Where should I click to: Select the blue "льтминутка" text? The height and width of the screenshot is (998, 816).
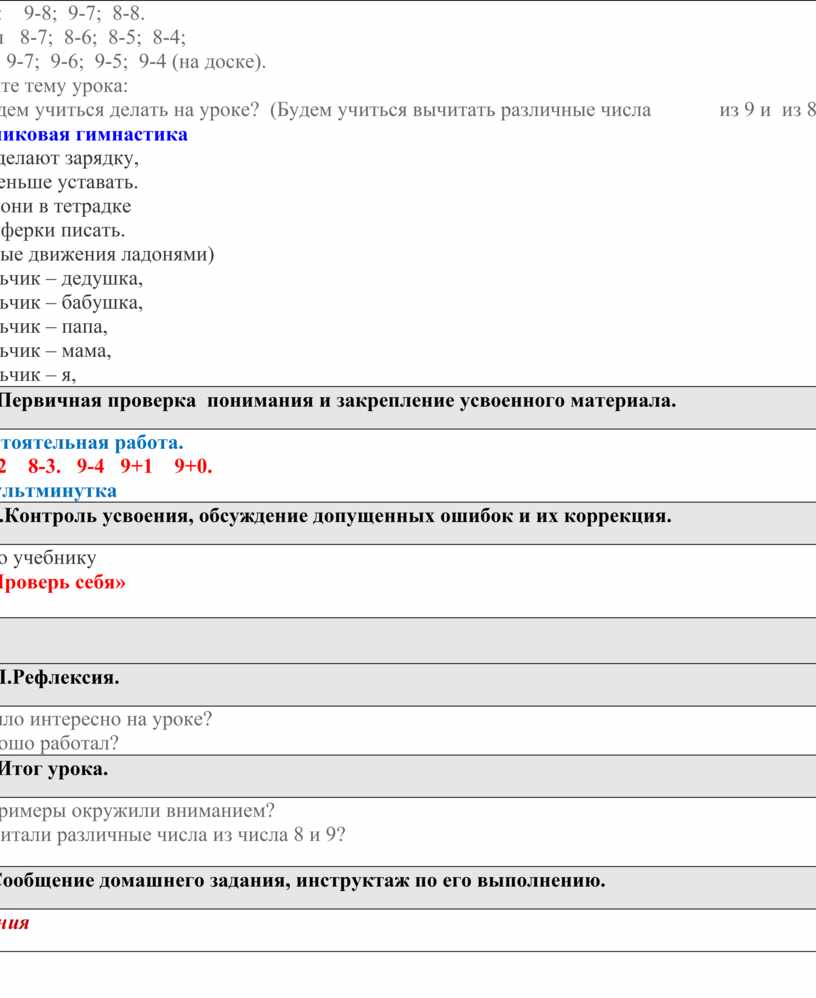pyautogui.click(x=58, y=490)
